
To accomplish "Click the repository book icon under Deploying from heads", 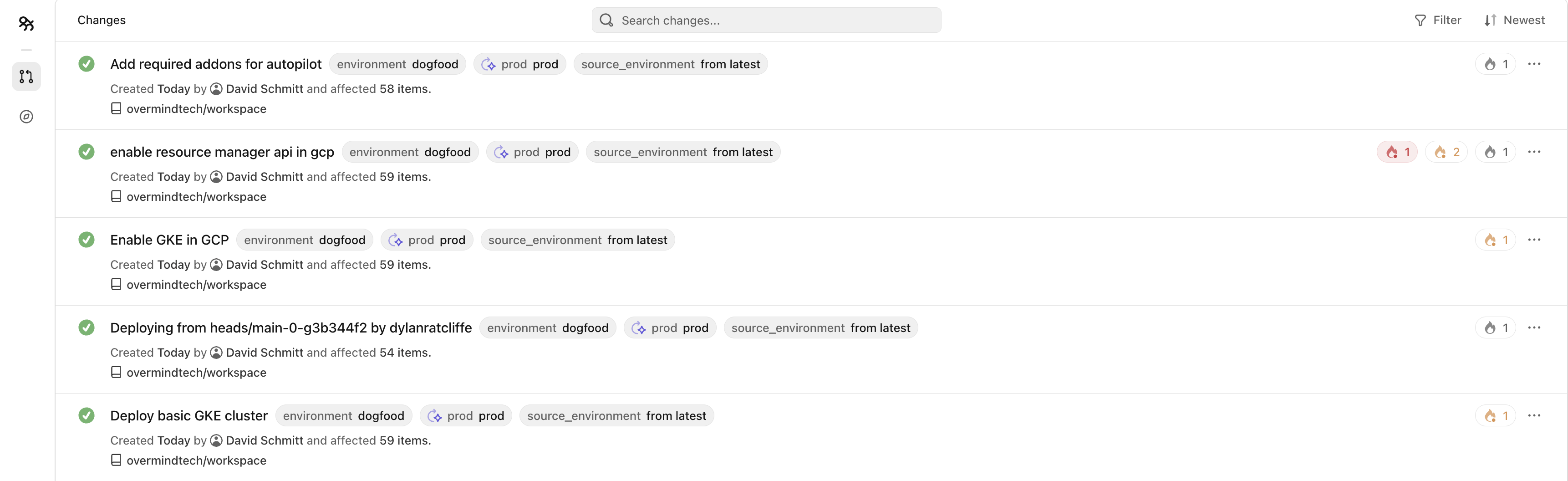I will [x=116, y=372].
